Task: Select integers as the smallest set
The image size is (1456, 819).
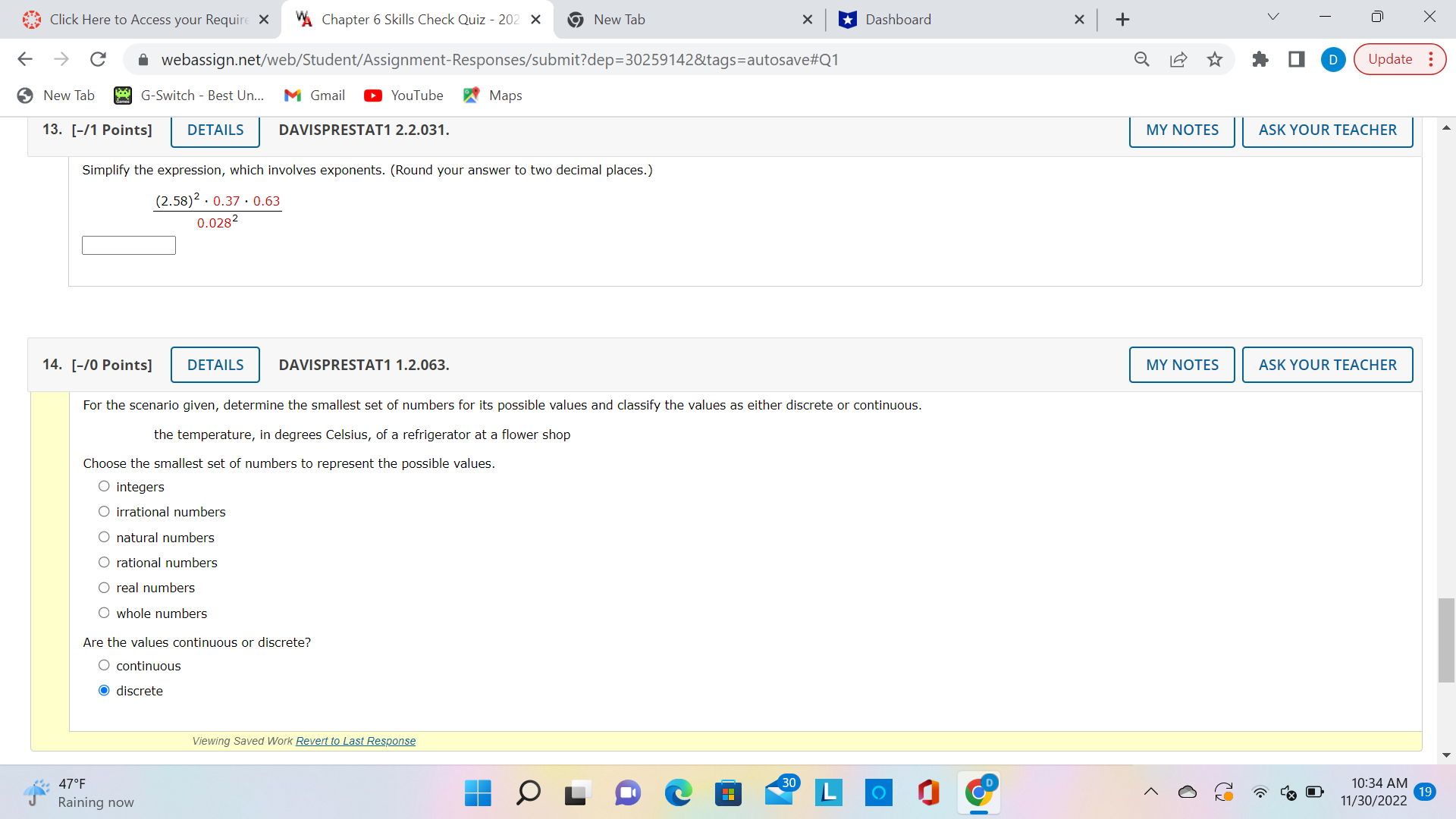Action: tap(104, 486)
